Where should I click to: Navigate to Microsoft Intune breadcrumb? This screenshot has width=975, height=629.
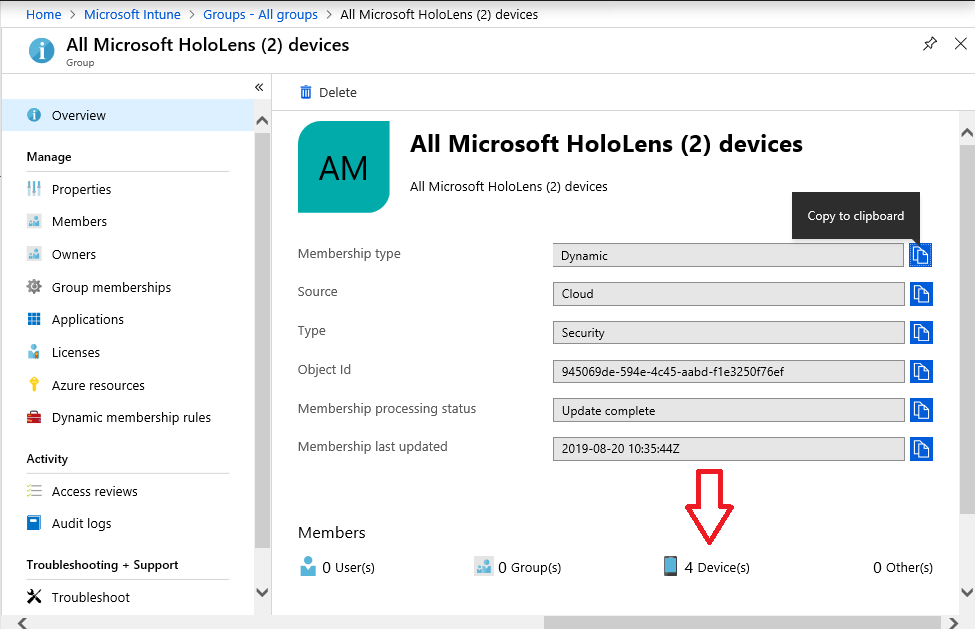(132, 14)
